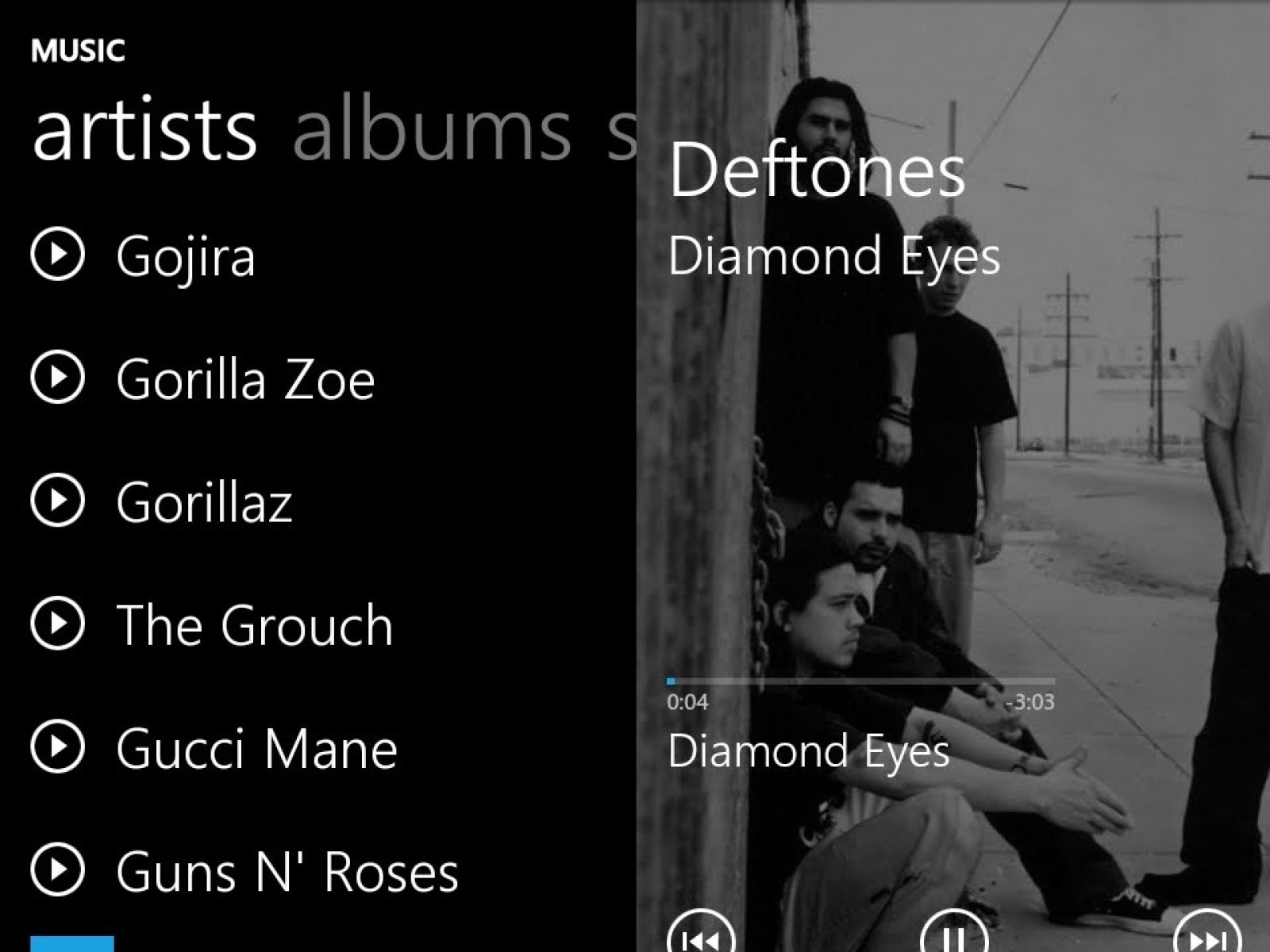
Task: Pause the current song
Action: [954, 932]
